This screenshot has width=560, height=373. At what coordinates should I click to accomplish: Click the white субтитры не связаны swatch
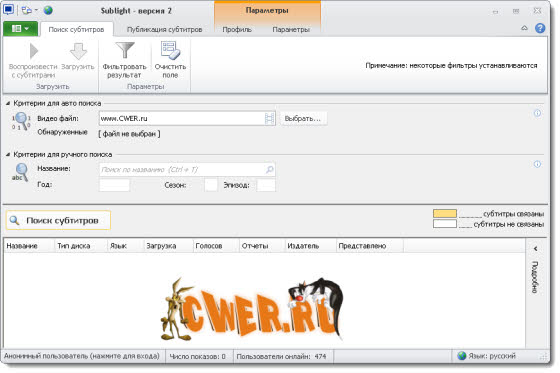[x=445, y=224]
